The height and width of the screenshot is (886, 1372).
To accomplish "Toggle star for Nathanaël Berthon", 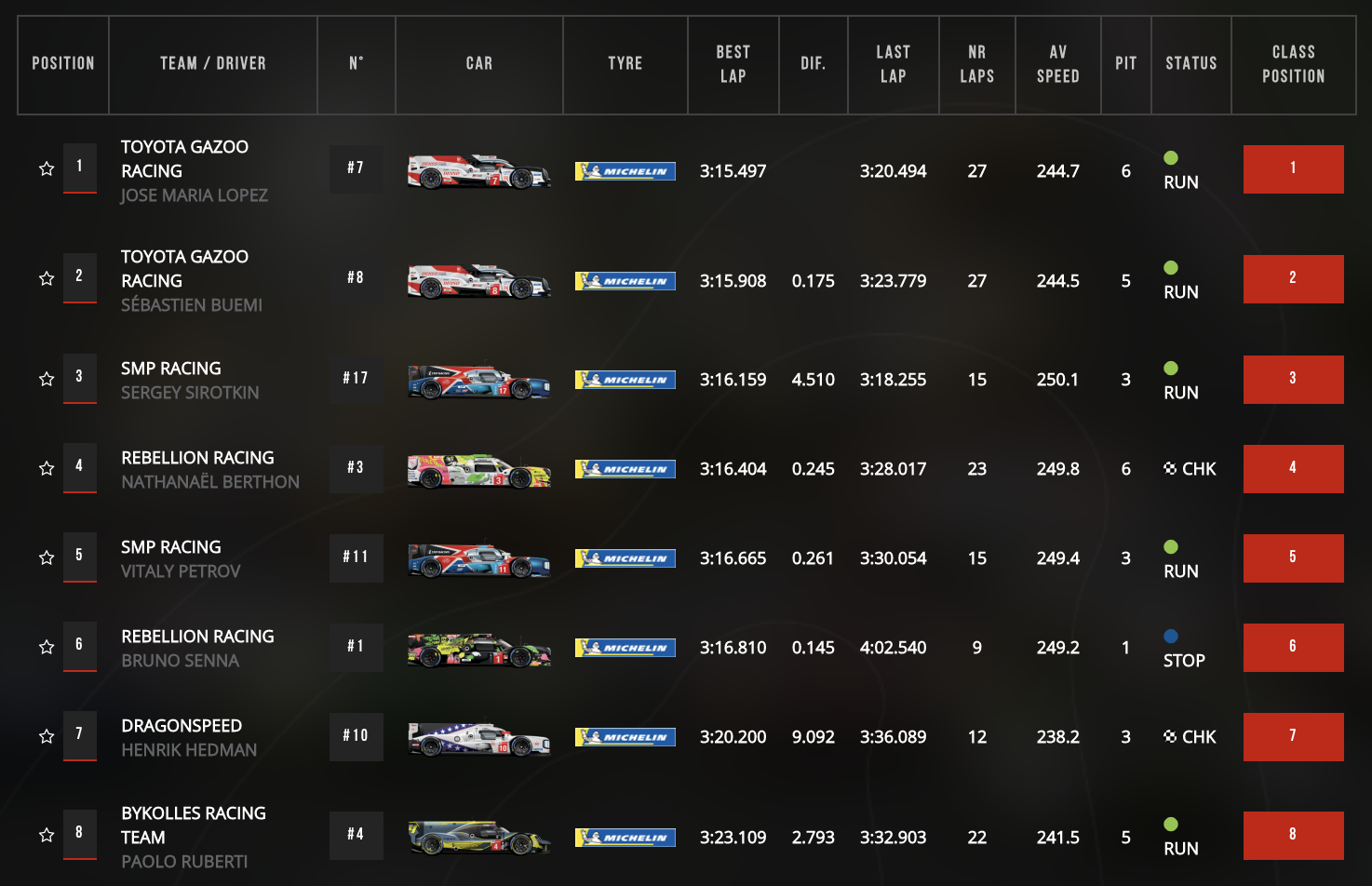I will [47, 468].
